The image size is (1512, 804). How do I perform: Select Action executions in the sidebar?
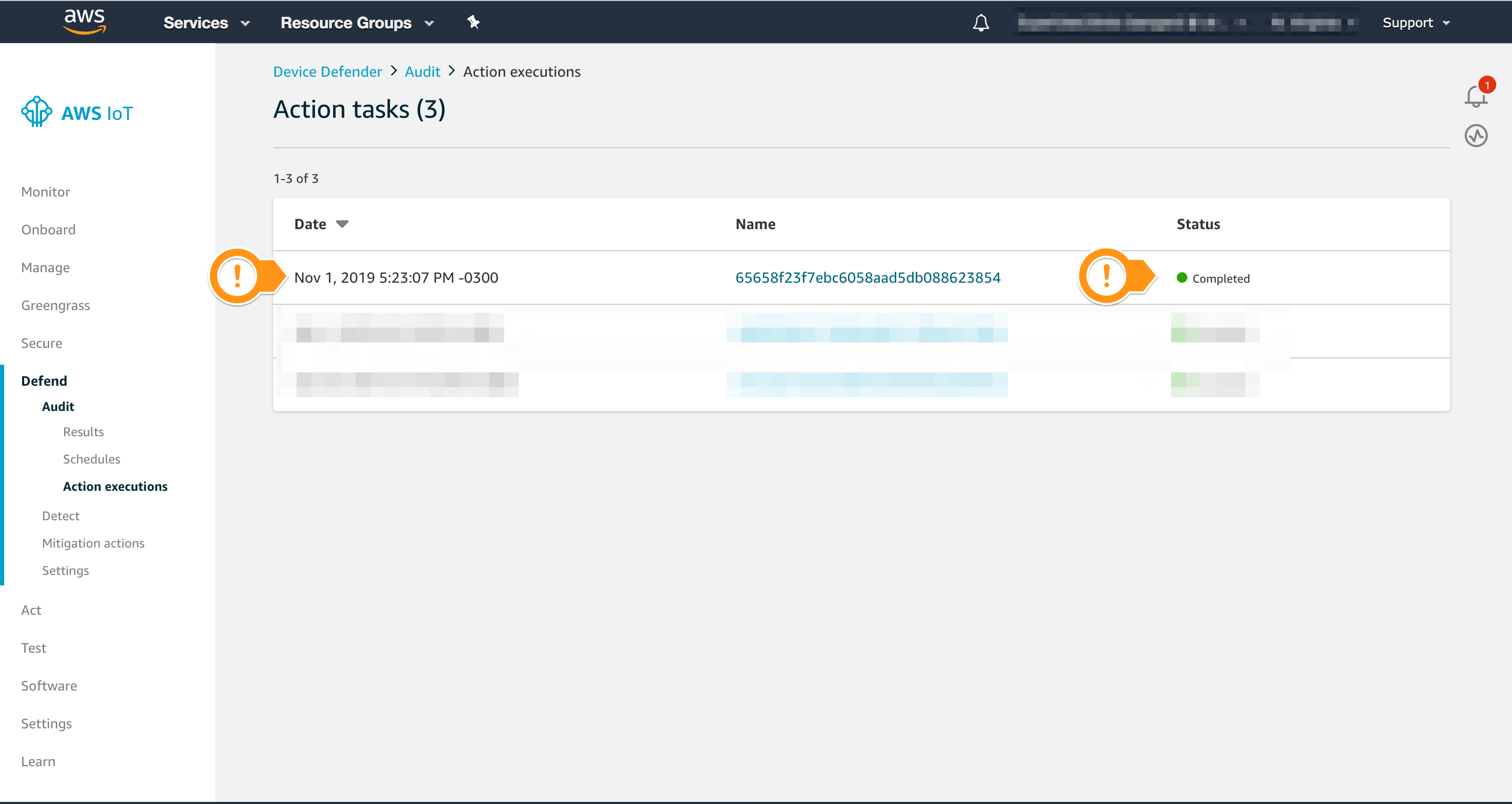click(x=115, y=486)
